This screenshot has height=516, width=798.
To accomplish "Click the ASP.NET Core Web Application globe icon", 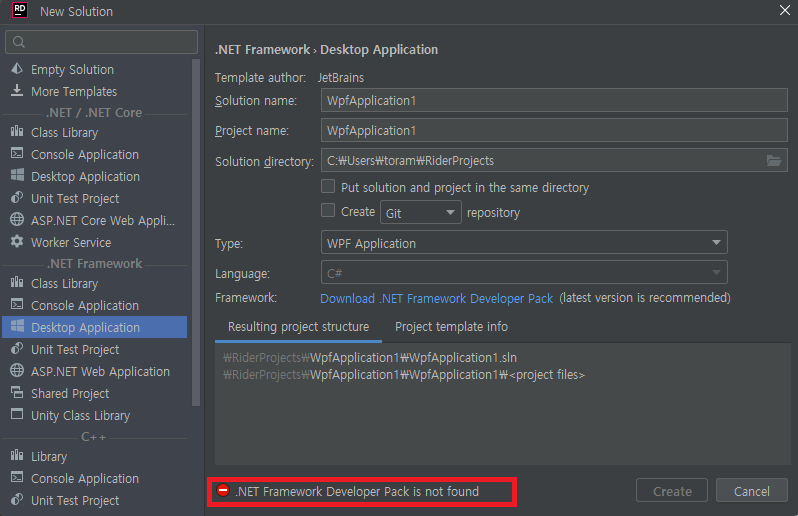I will [x=17, y=219].
